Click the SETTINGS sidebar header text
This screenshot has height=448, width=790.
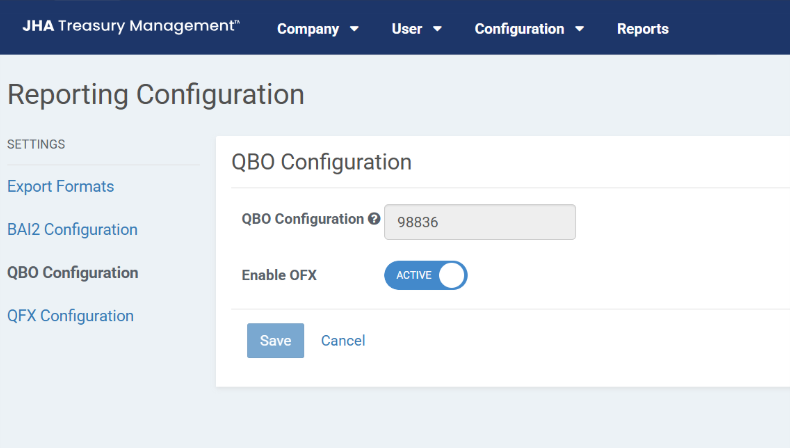point(36,144)
